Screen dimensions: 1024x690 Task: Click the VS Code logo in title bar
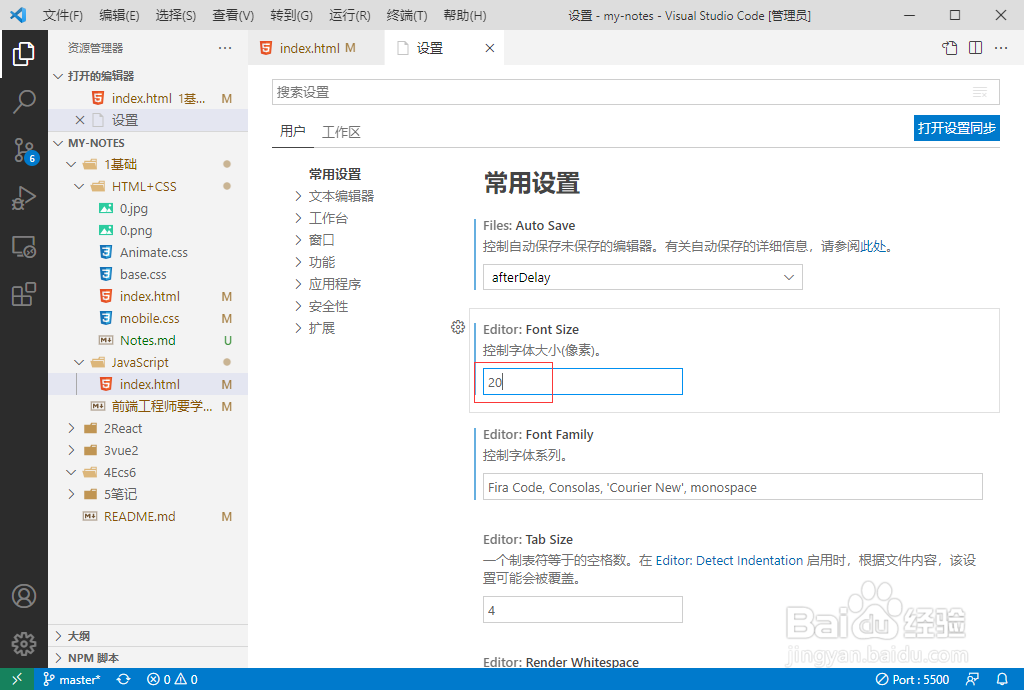(18, 14)
